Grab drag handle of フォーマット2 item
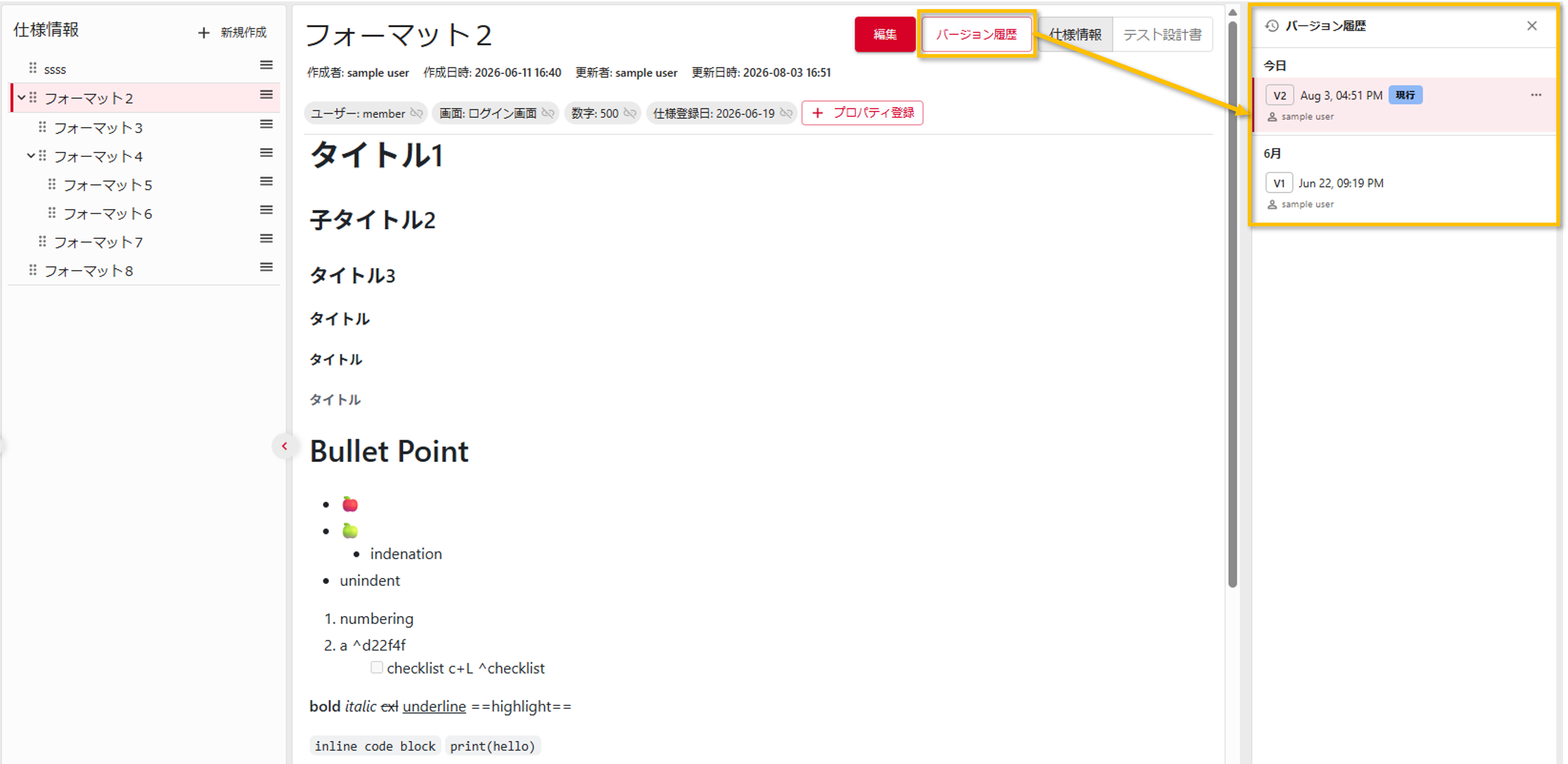 [x=33, y=97]
